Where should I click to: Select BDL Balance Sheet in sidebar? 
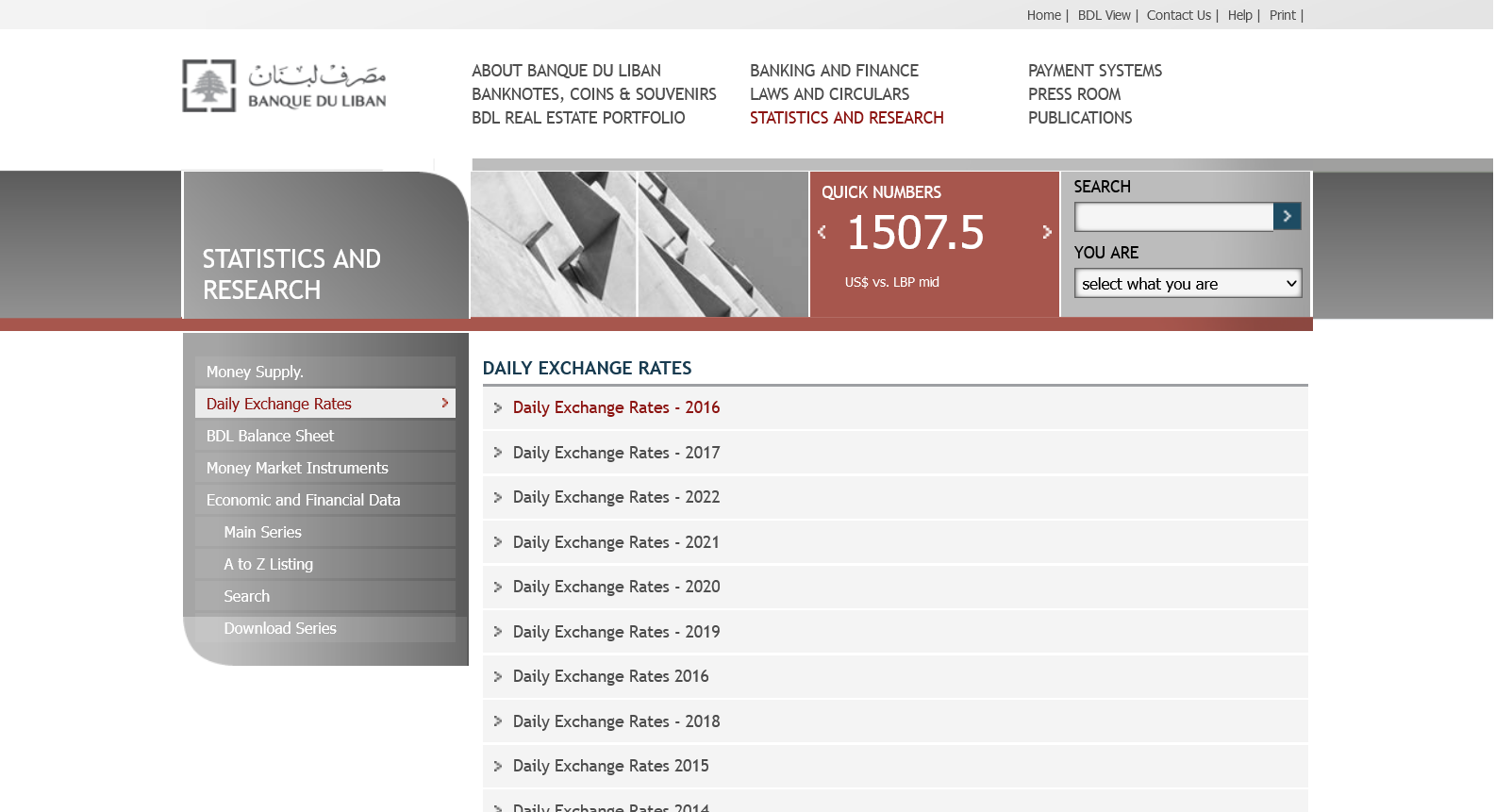[270, 436]
